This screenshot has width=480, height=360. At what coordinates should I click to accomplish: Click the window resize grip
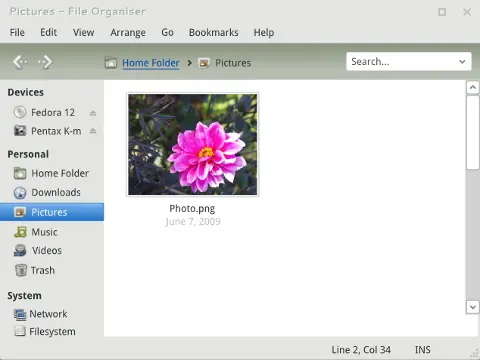pyautogui.click(x=475, y=354)
